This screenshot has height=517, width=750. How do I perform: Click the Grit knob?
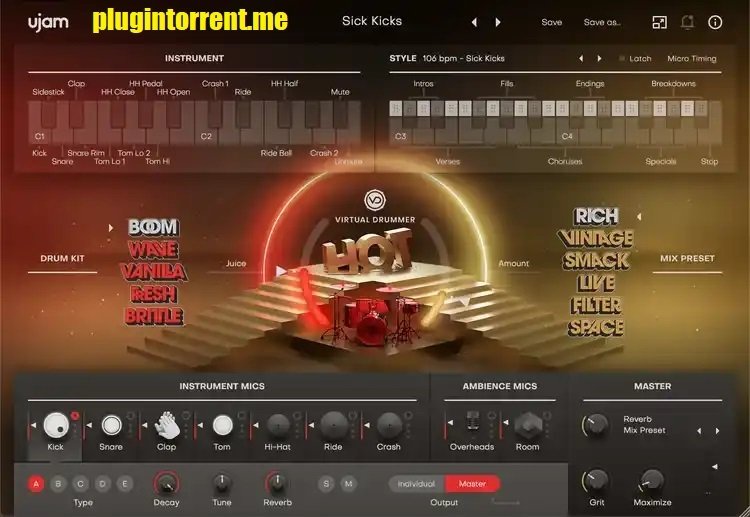coord(596,482)
